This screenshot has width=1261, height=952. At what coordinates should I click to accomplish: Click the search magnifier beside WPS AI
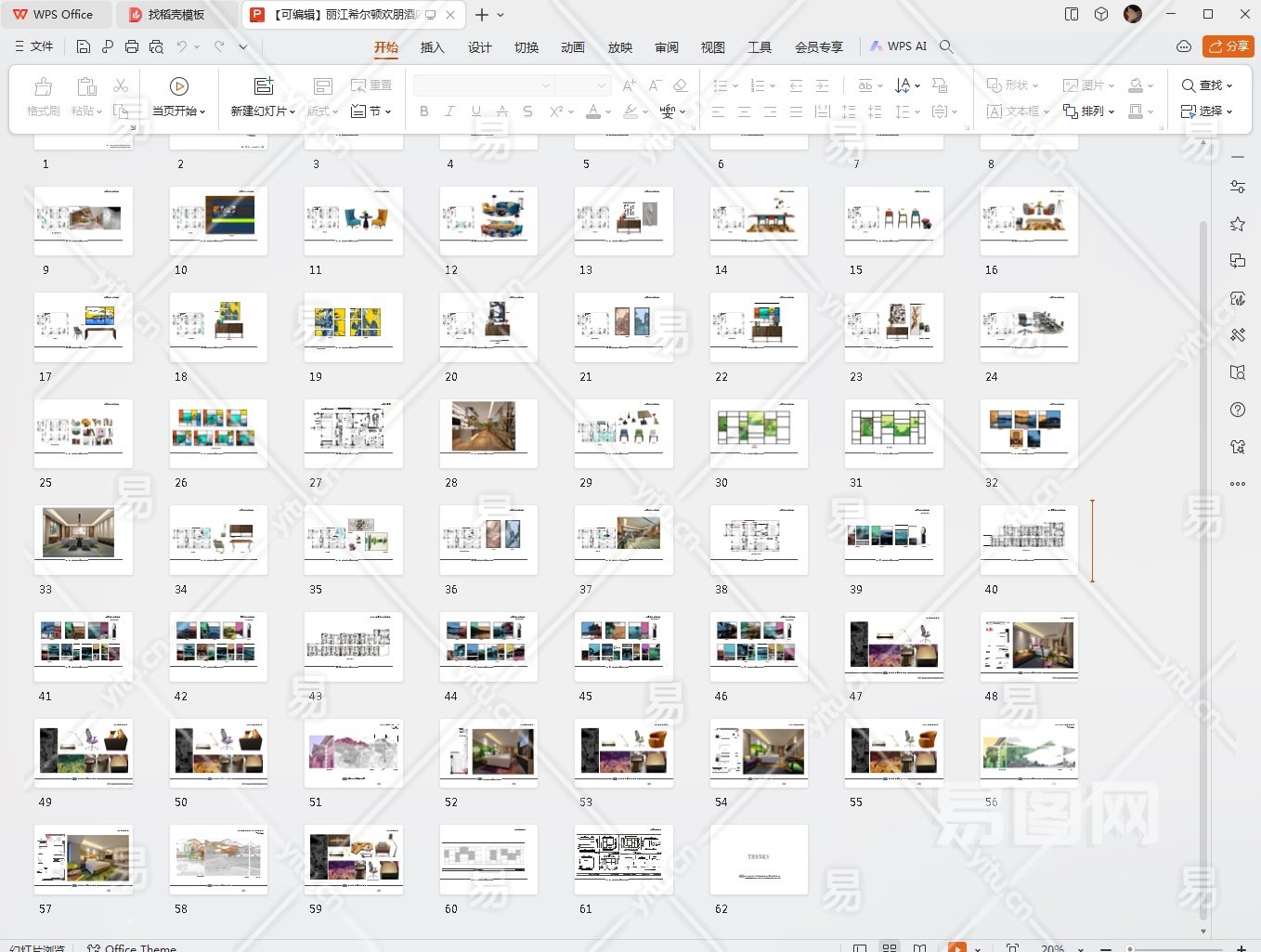pos(946,46)
